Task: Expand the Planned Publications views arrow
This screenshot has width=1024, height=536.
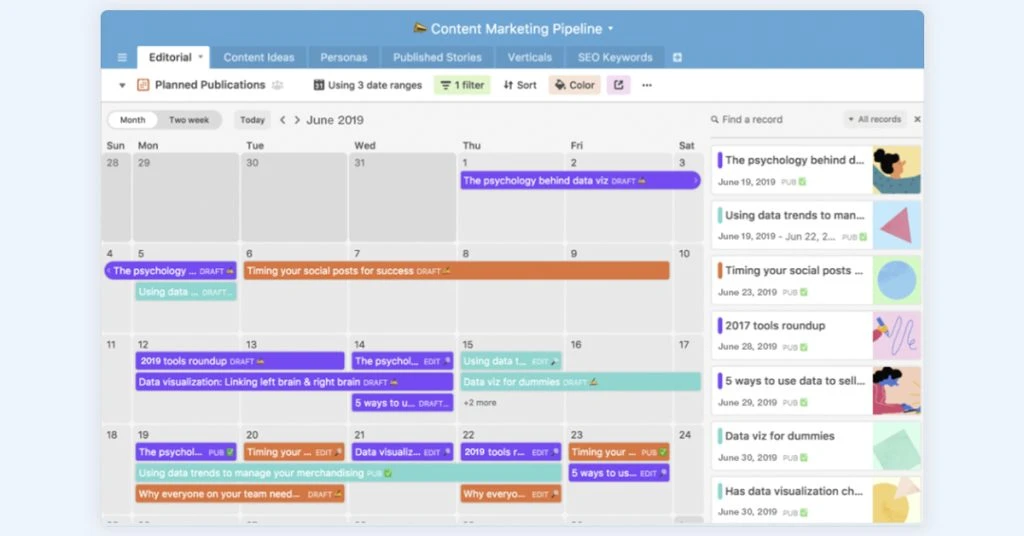Action: [122, 85]
